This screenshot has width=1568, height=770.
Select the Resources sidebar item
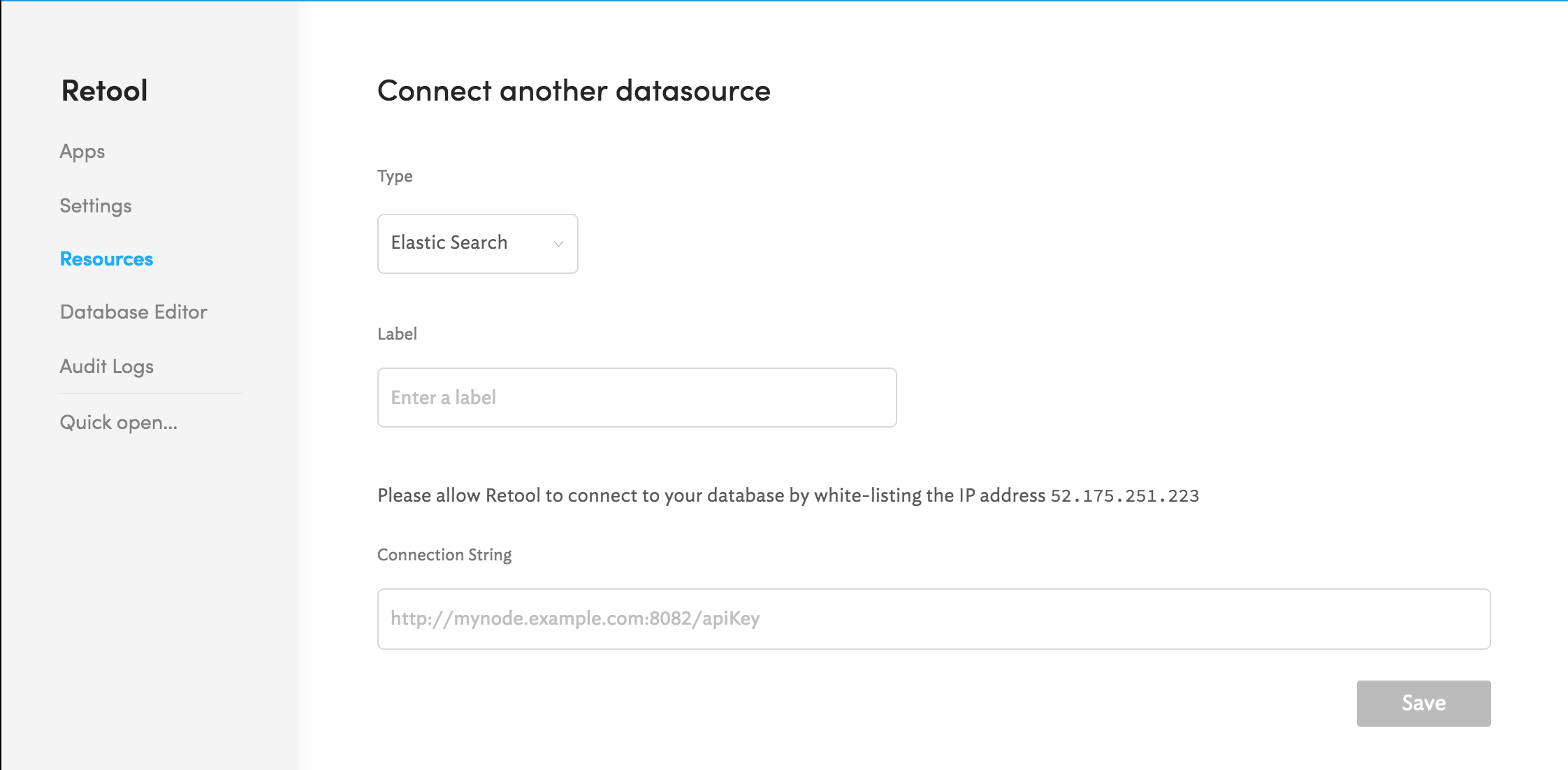[x=106, y=259]
